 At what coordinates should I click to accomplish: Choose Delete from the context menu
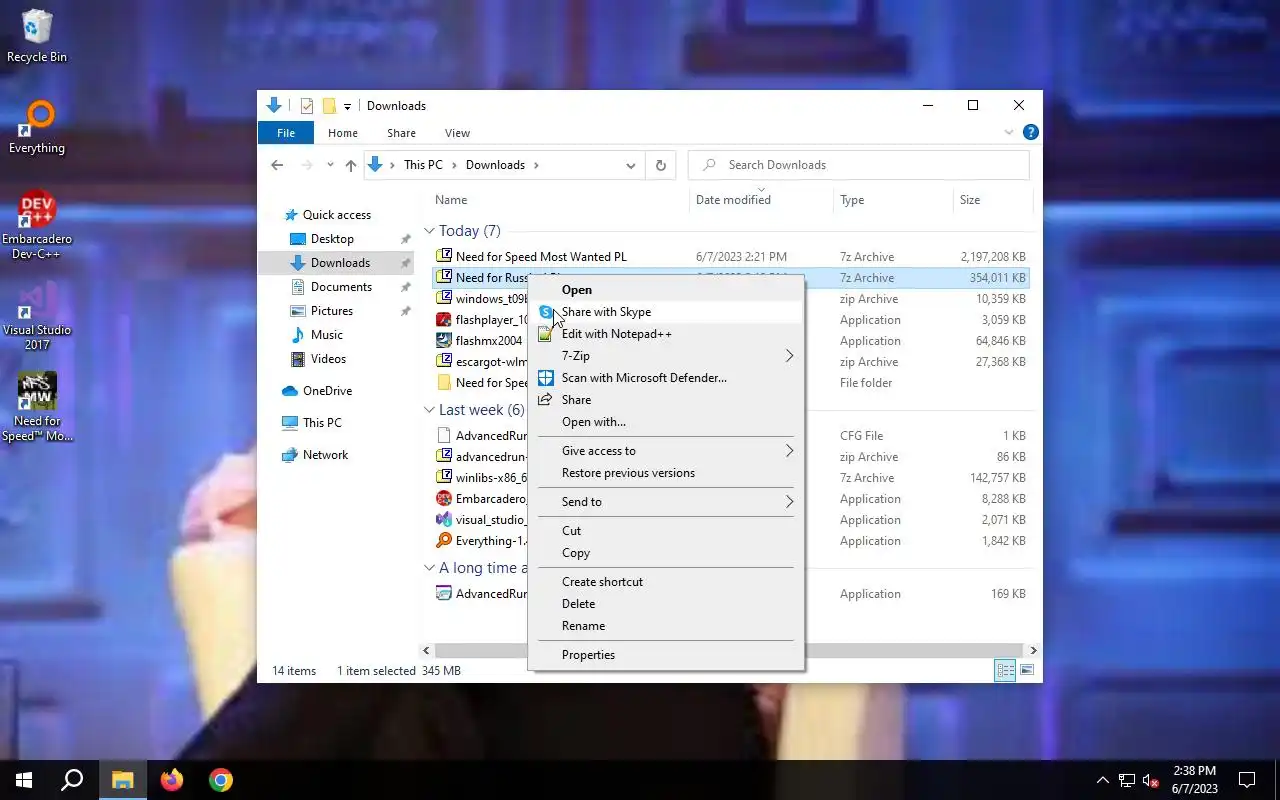(665, 604)
